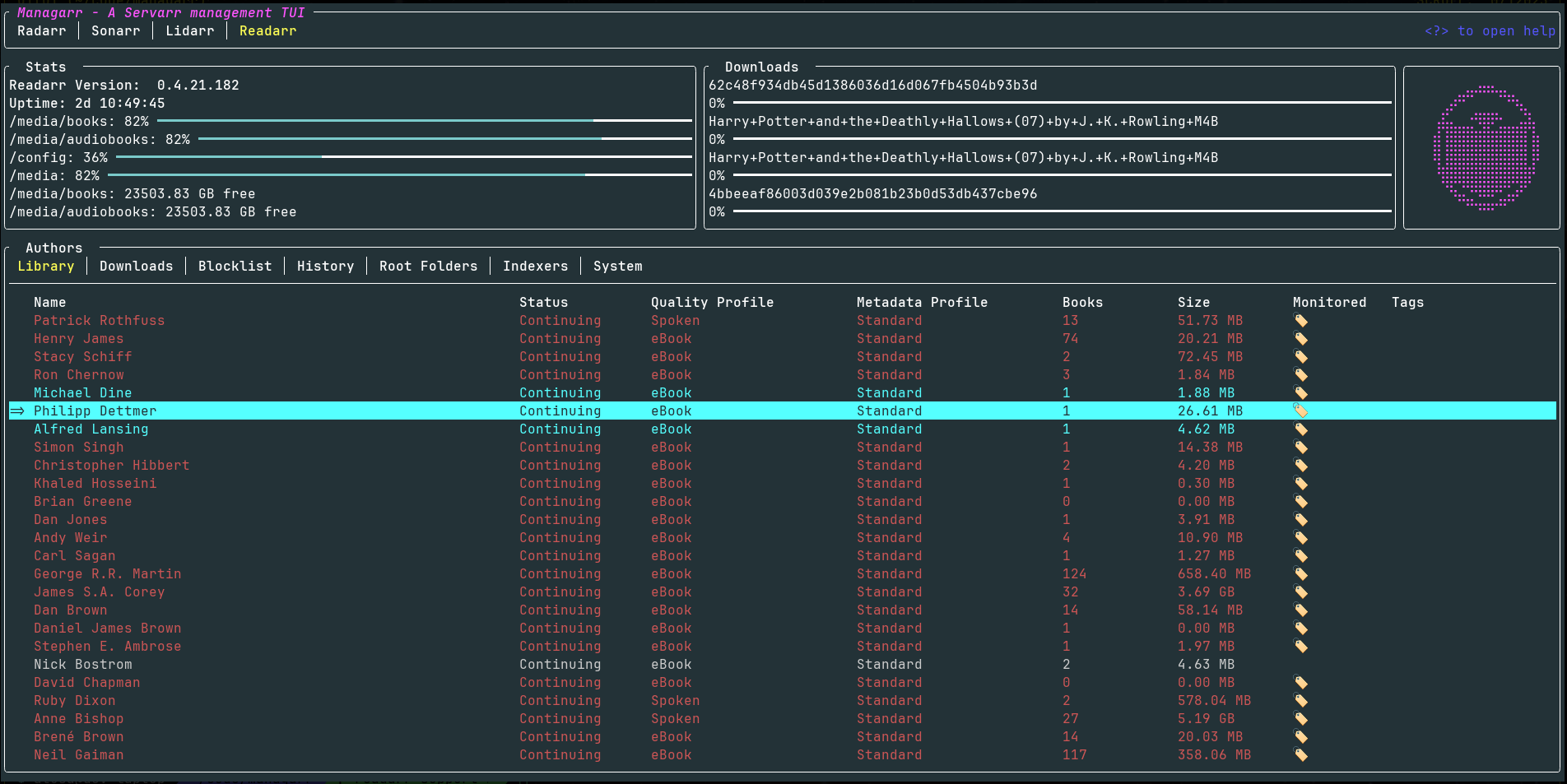
Task: Click the /config disk usage bar
Action: tap(404, 157)
